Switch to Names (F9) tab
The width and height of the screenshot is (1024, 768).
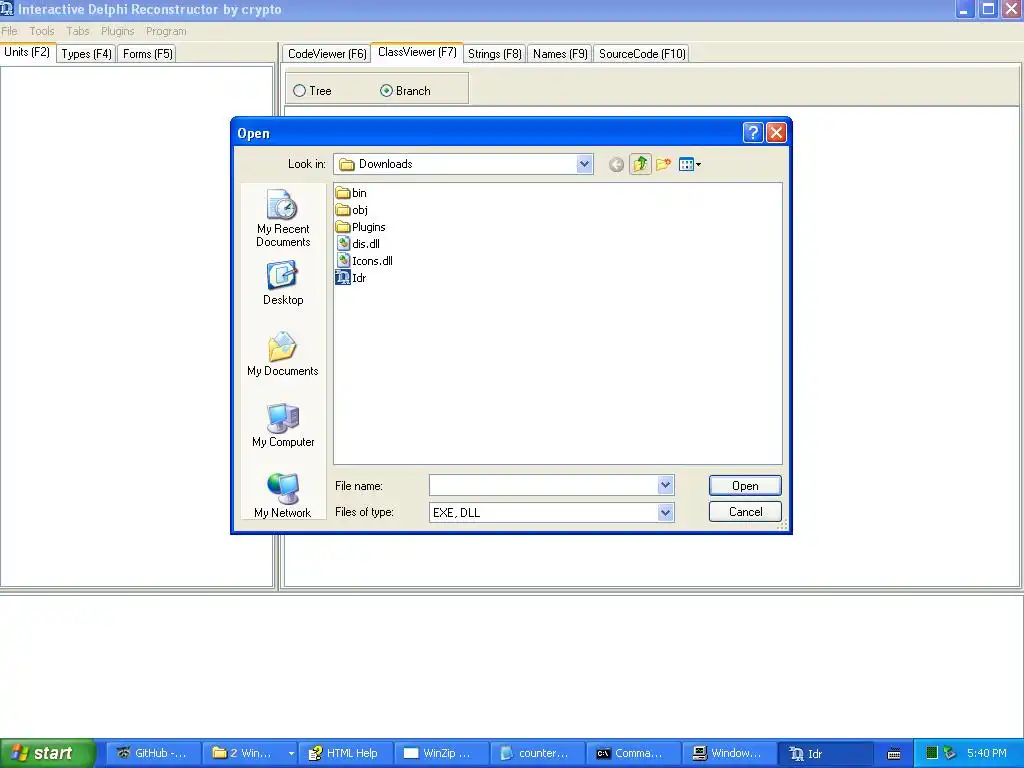point(560,54)
